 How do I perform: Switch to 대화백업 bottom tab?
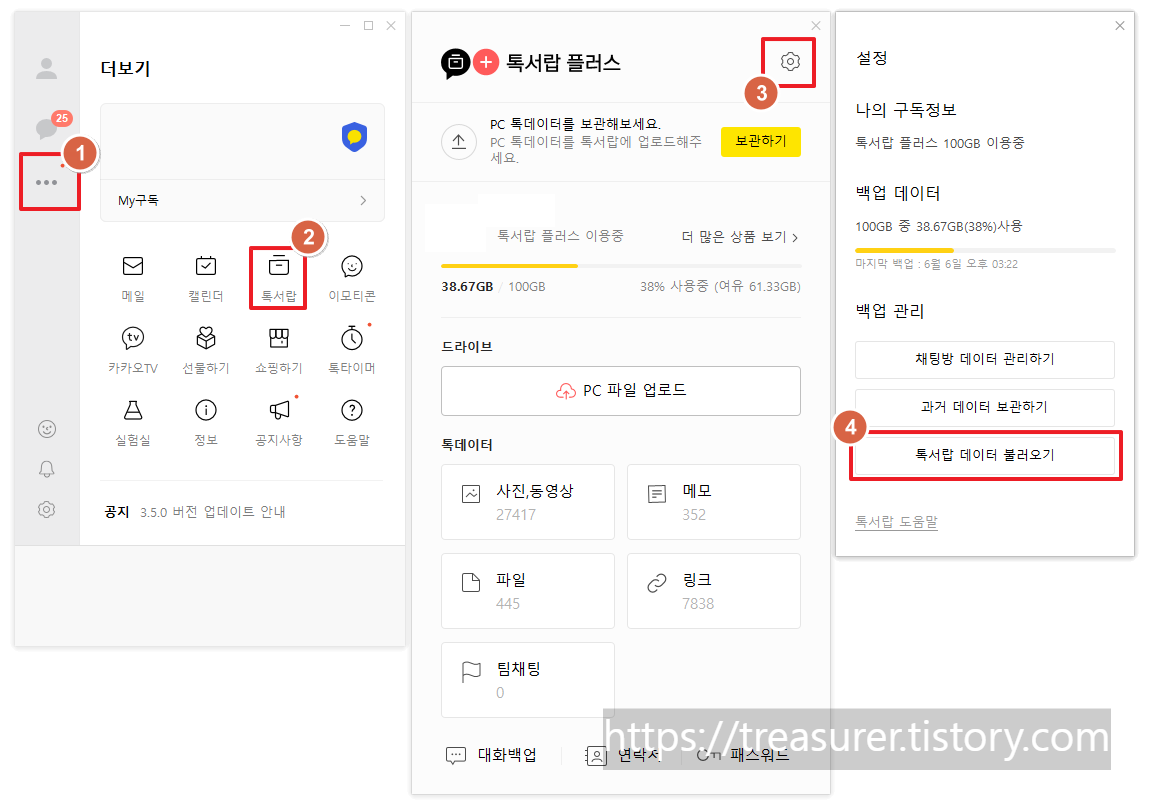click(x=492, y=755)
